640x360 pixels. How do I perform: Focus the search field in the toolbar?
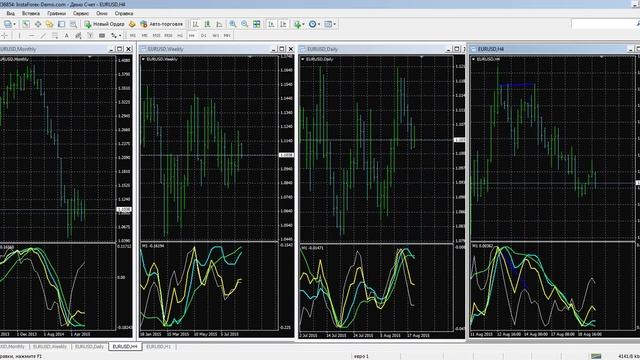click(x=605, y=24)
